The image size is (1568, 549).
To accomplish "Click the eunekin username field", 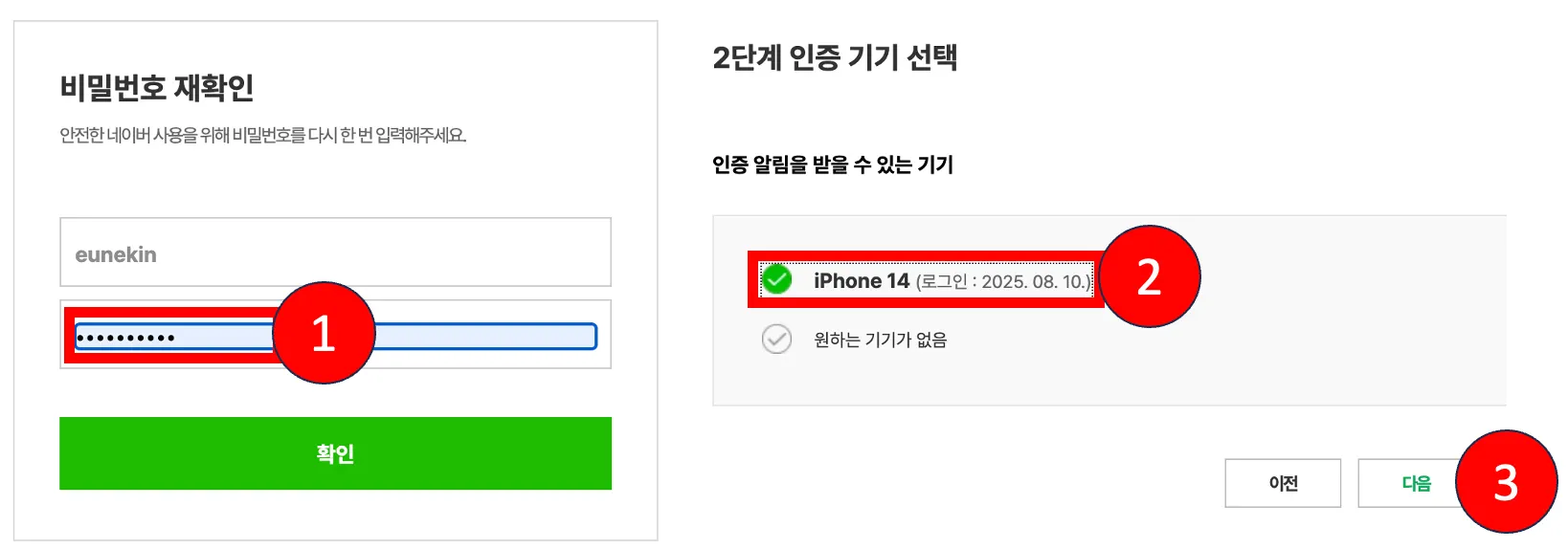I will pyautogui.click(x=335, y=253).
